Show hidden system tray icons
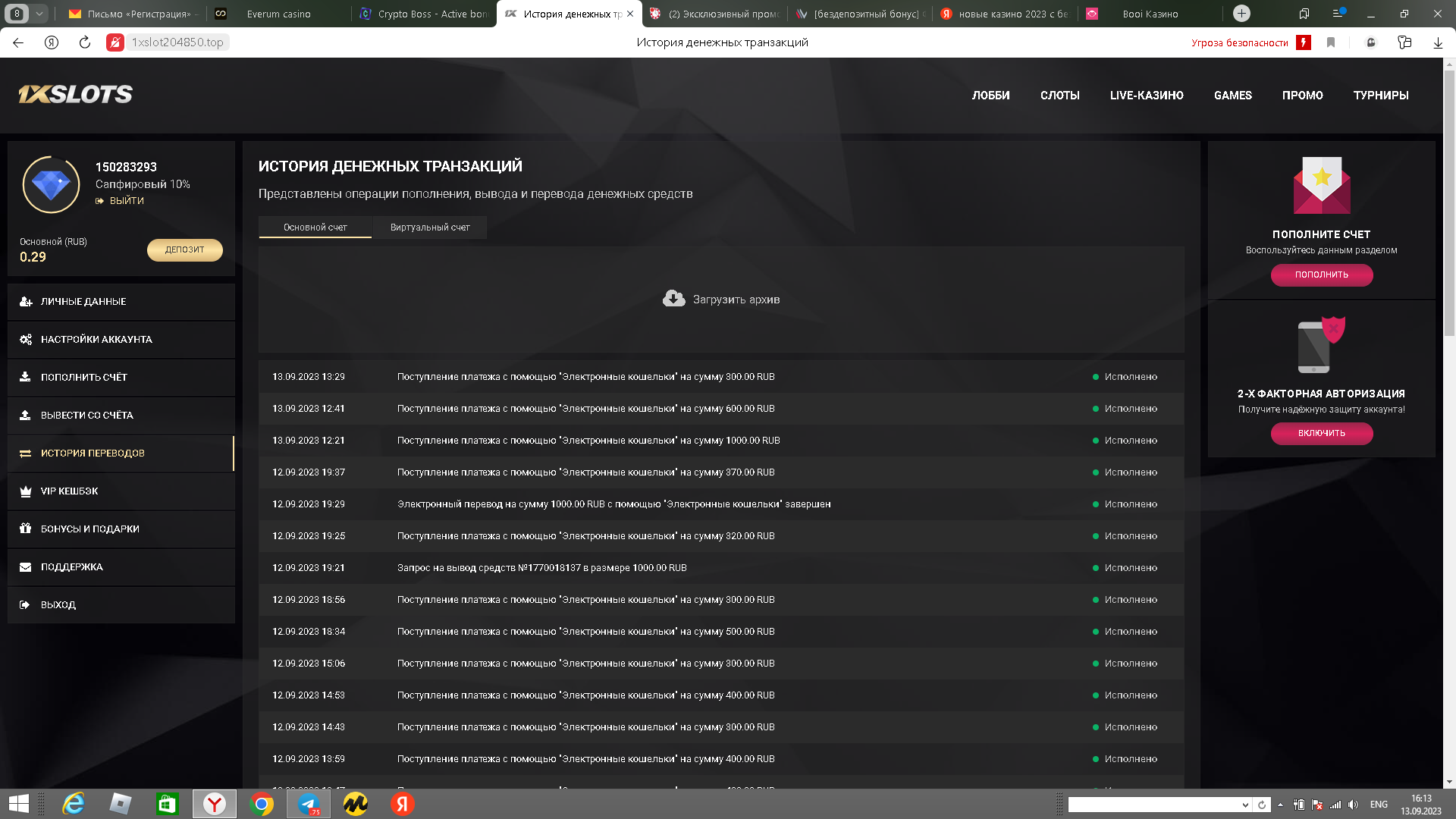The image size is (1456, 819). pos(1280,805)
